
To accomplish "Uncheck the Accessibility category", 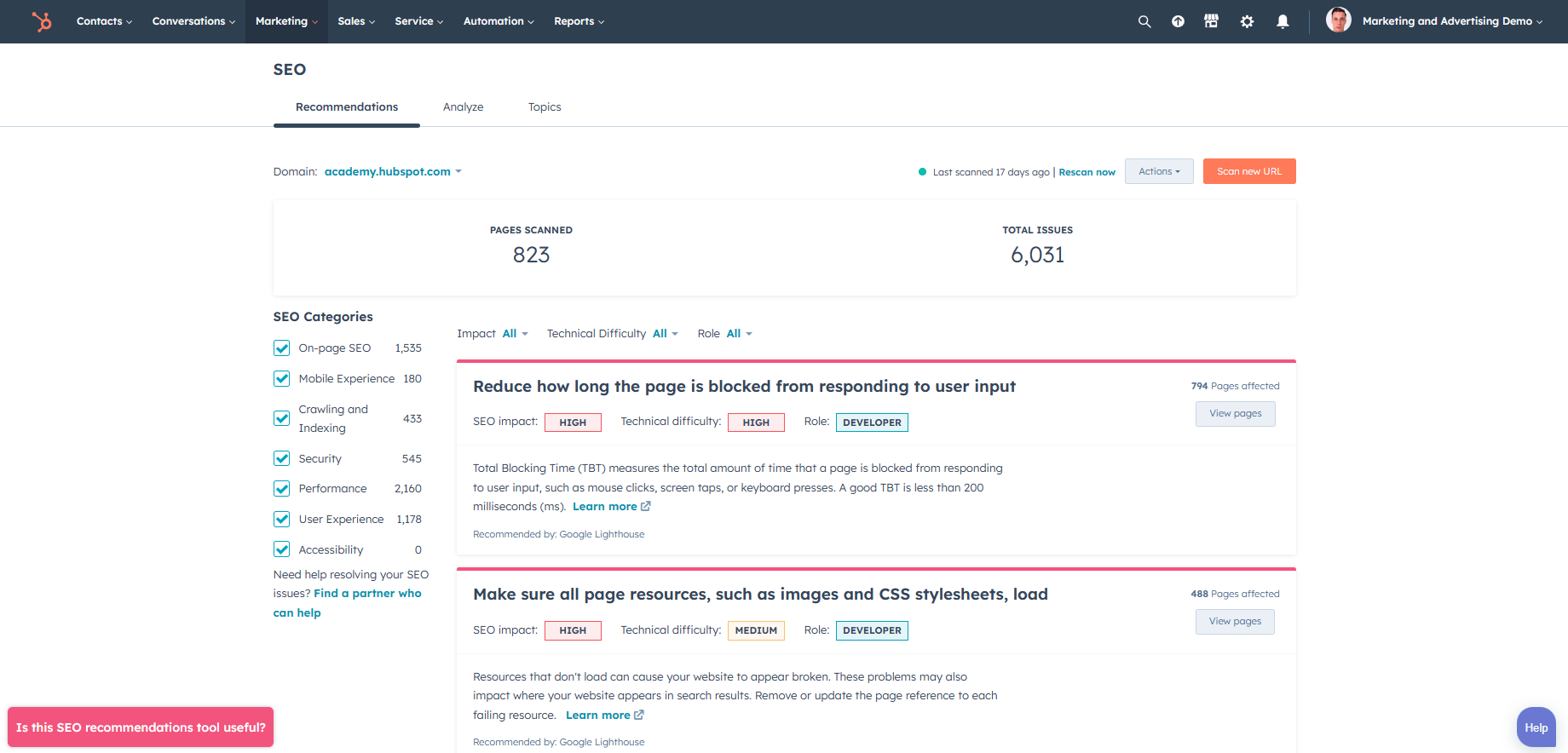I will point(282,549).
